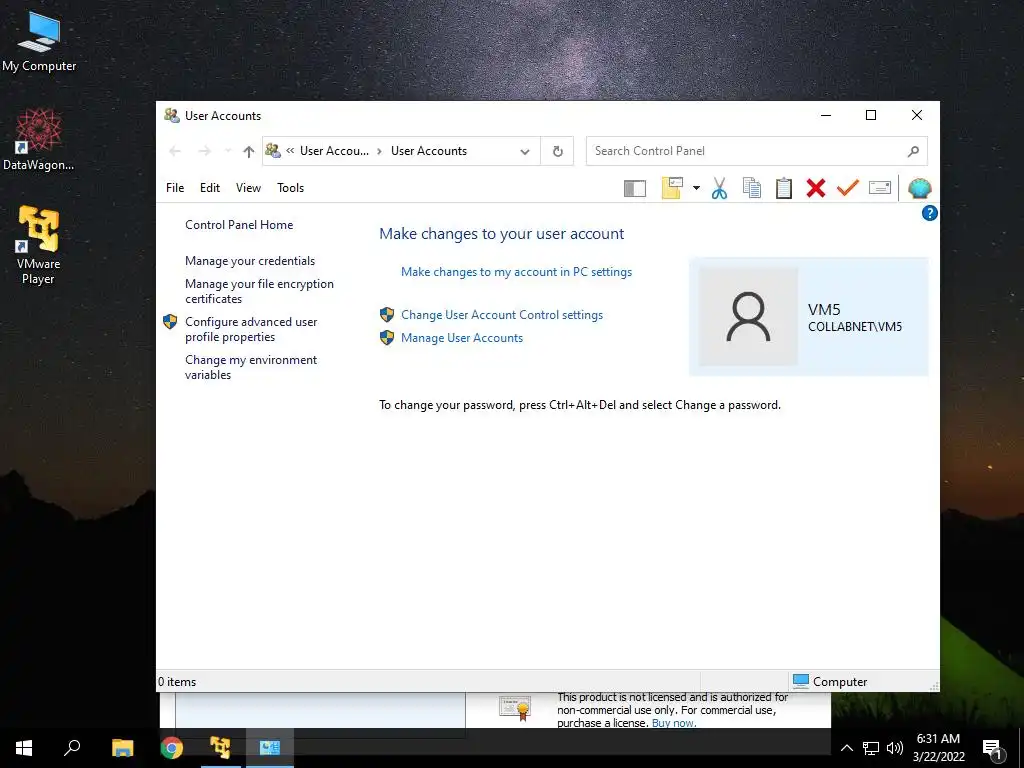
Task: Click the Cut scissors icon
Action: [719, 188]
